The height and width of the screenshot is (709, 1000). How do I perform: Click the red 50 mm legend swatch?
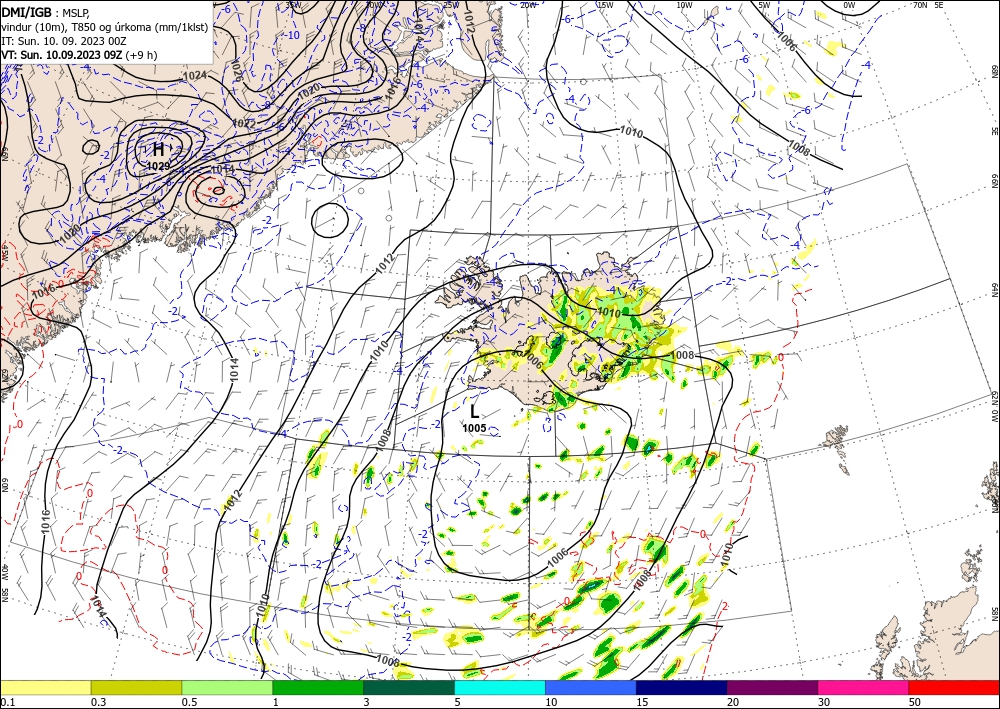click(x=954, y=687)
